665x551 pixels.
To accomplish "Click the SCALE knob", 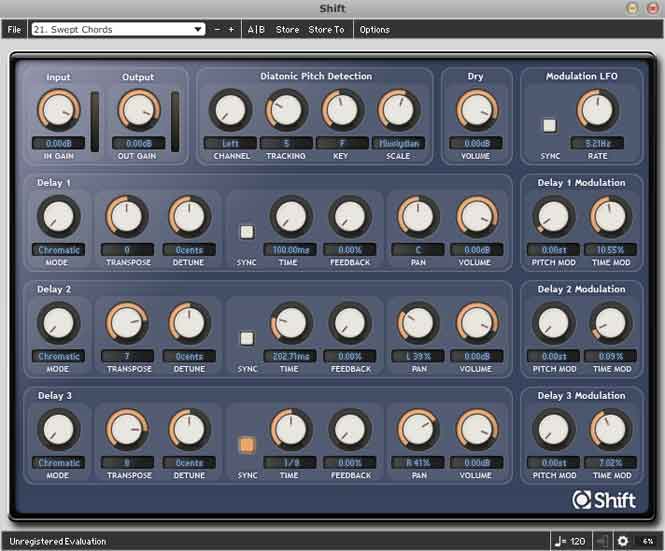I will (x=398, y=110).
